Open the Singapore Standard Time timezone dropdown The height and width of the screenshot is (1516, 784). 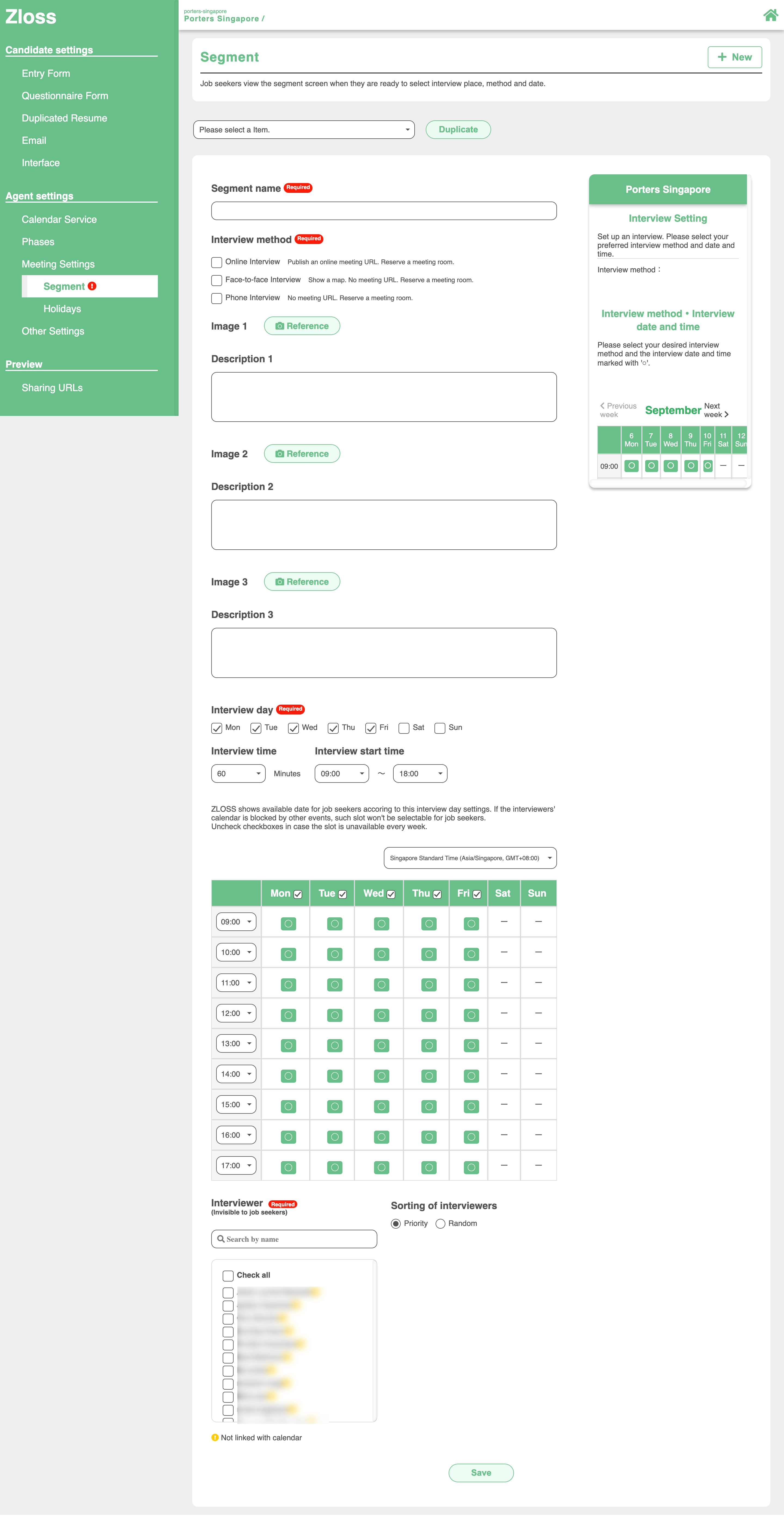pos(470,857)
